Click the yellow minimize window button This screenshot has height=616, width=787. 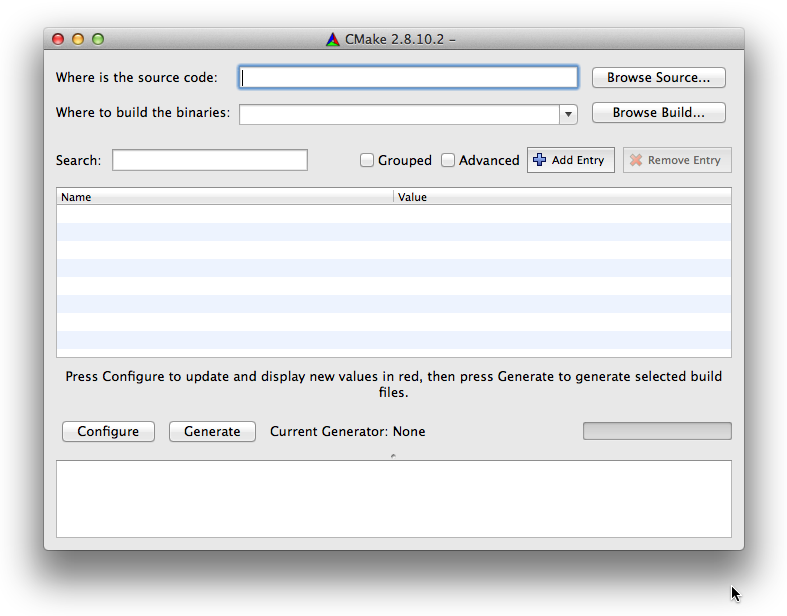tap(78, 40)
